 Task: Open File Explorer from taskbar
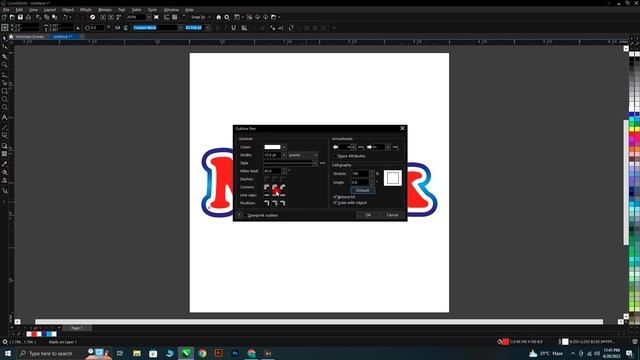137,353
